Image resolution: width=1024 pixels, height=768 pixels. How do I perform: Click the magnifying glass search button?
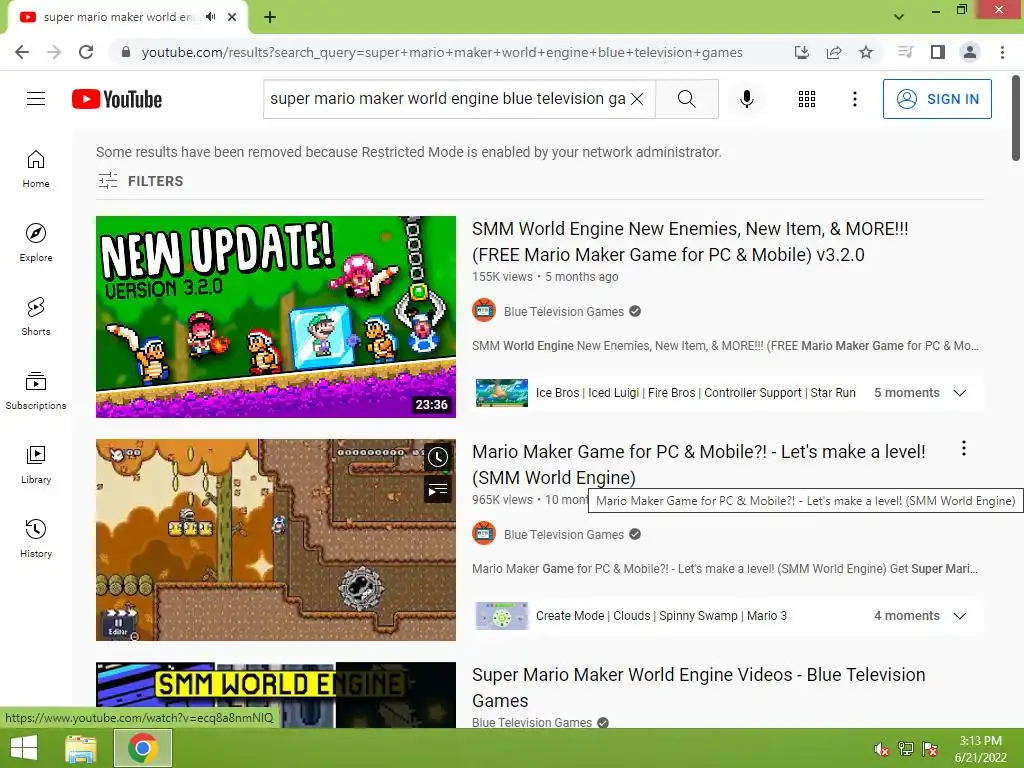coord(686,99)
